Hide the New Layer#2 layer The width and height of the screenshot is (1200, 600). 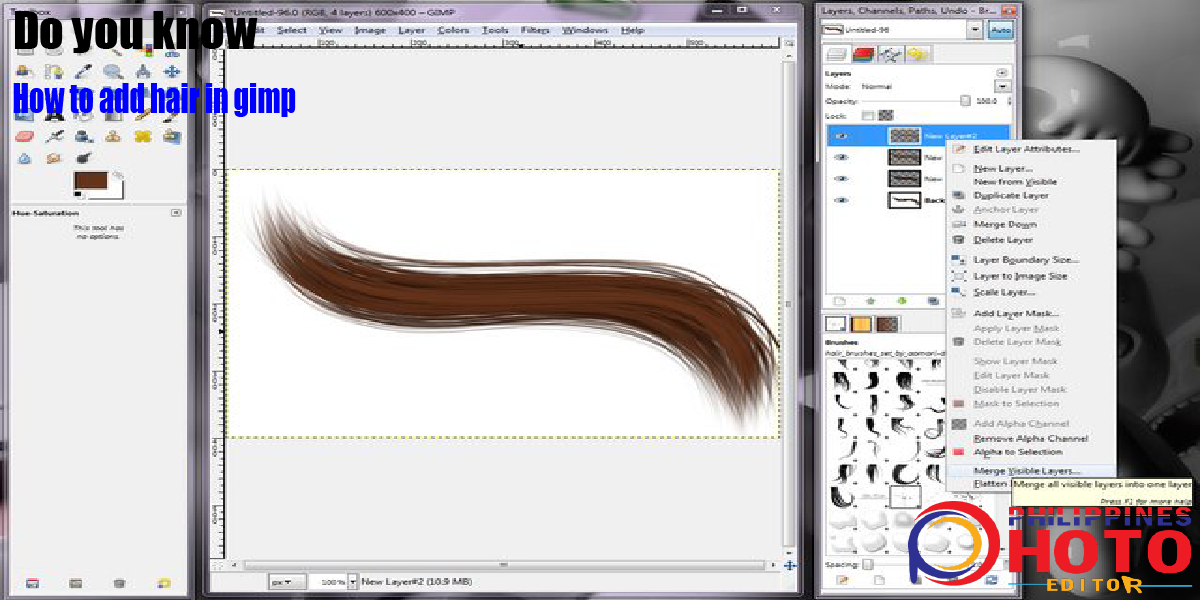(x=841, y=136)
